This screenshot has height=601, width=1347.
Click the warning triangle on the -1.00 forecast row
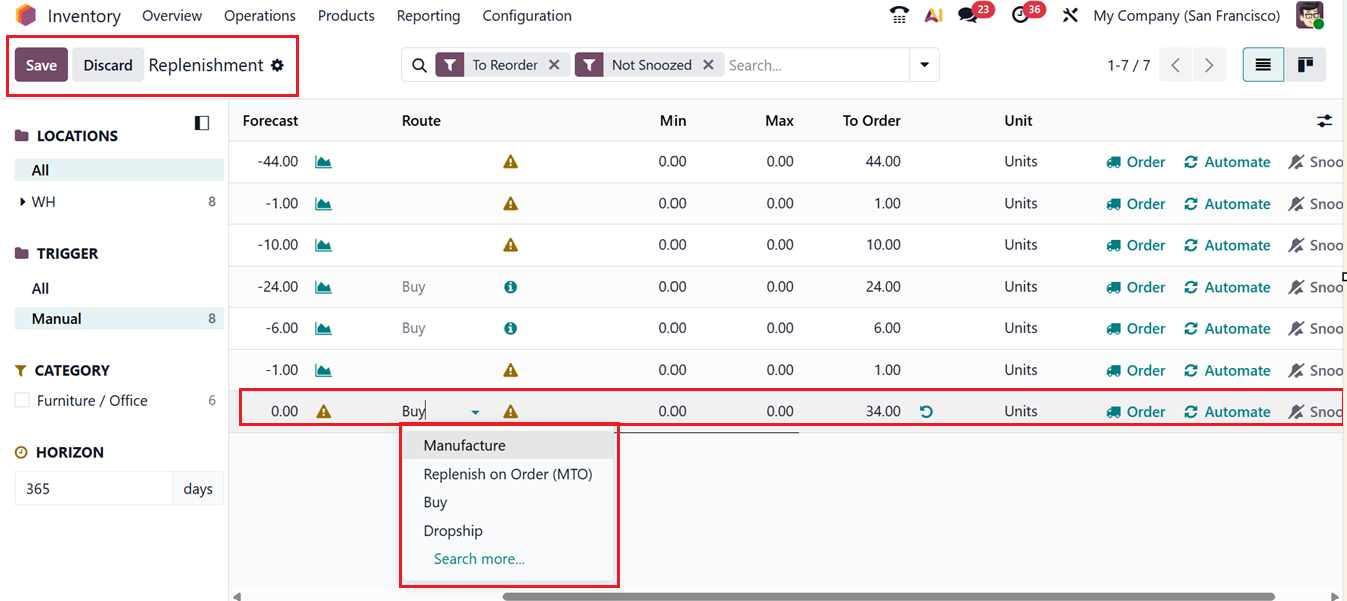tap(510, 203)
